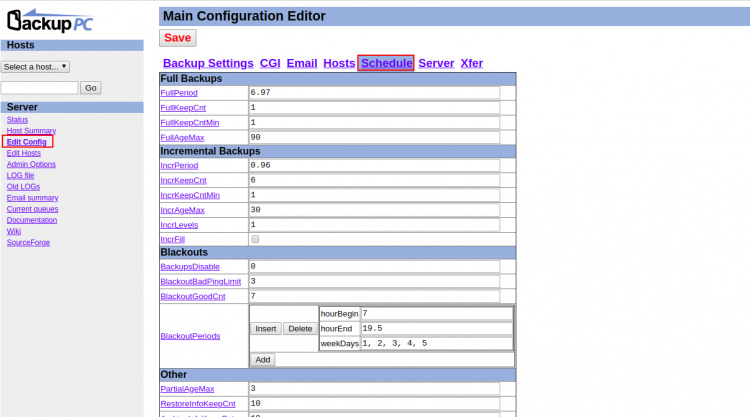Open the Xfer configuration tab
The image size is (750, 417).
click(471, 63)
